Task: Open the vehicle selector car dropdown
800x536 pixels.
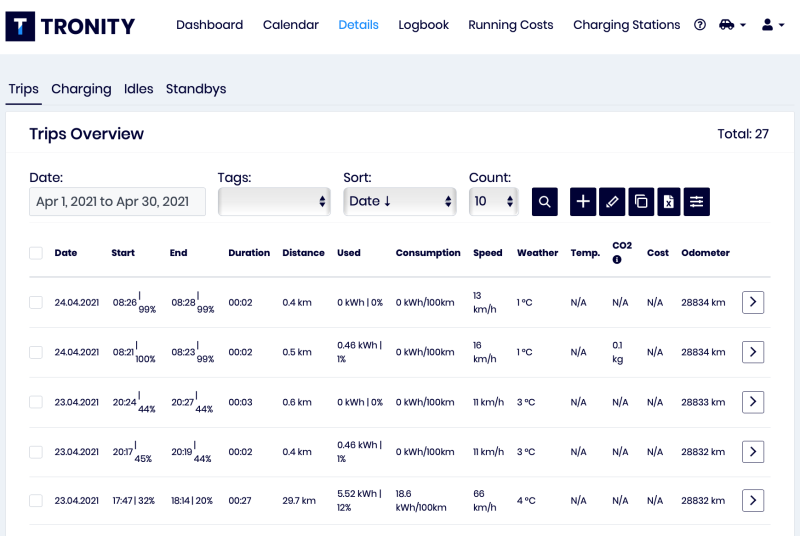Action: coord(732,25)
